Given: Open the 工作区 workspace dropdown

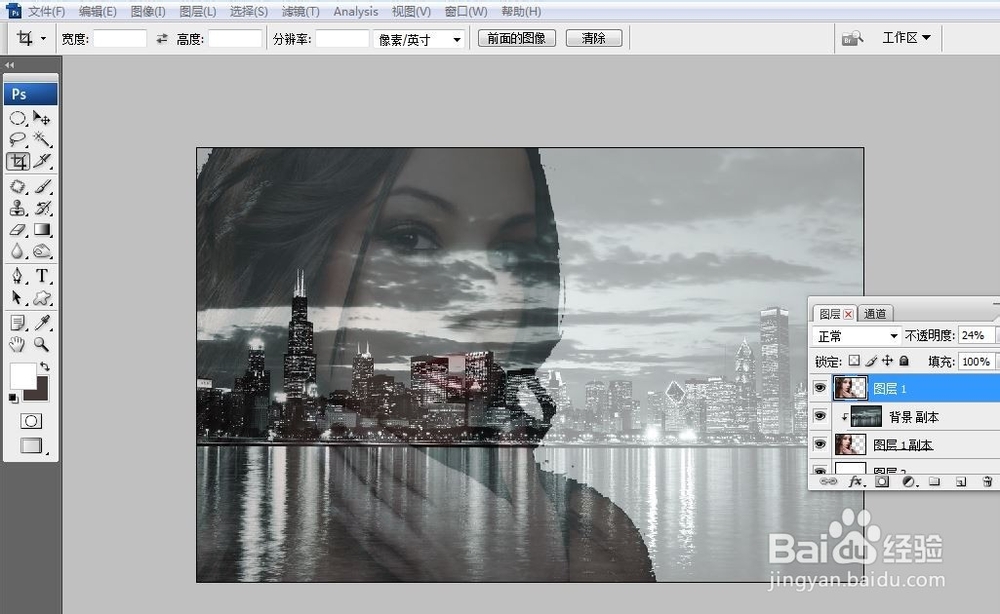Looking at the screenshot, I should [x=906, y=38].
